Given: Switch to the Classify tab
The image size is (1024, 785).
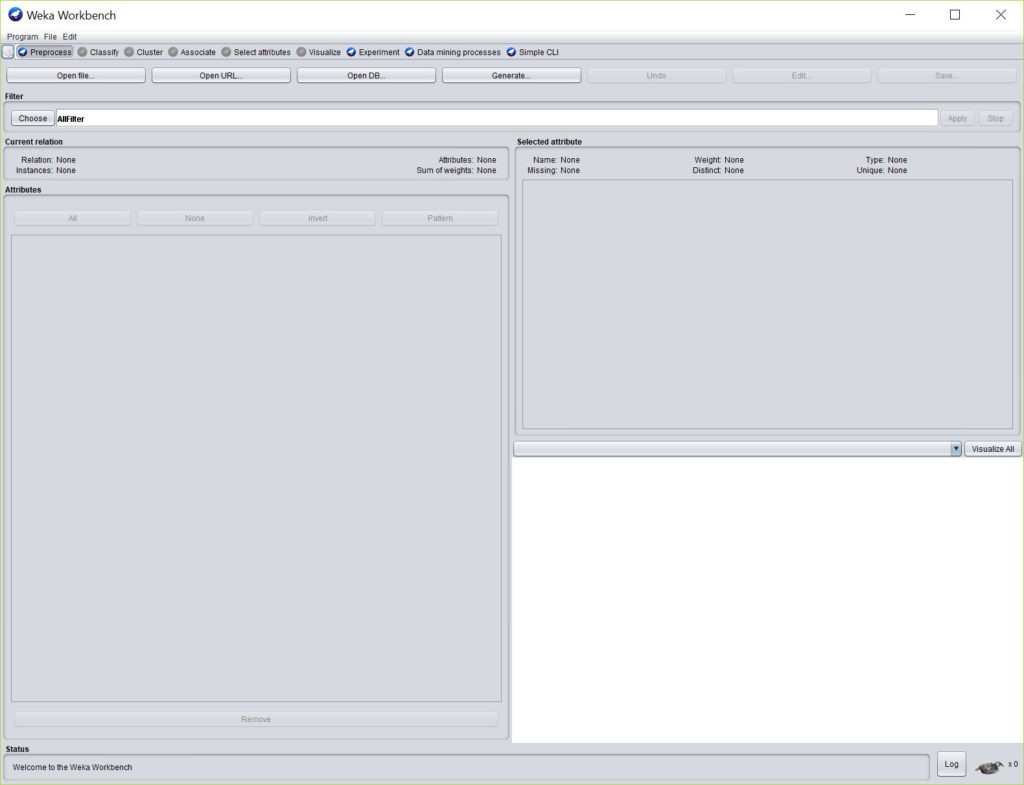Looking at the screenshot, I should 98,52.
